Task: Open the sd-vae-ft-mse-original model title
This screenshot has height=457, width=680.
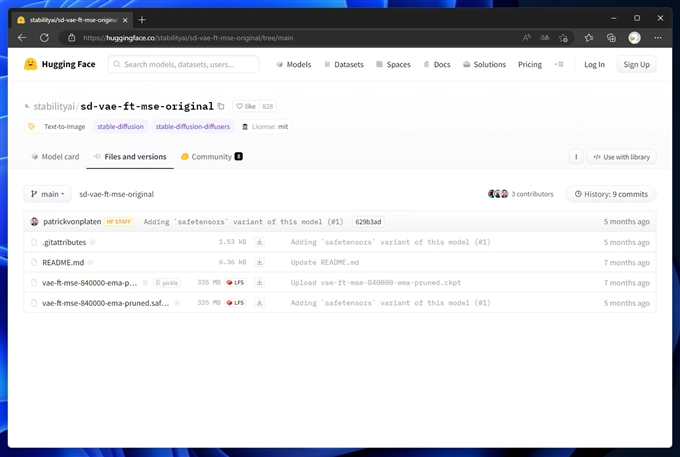Action: click(x=147, y=106)
